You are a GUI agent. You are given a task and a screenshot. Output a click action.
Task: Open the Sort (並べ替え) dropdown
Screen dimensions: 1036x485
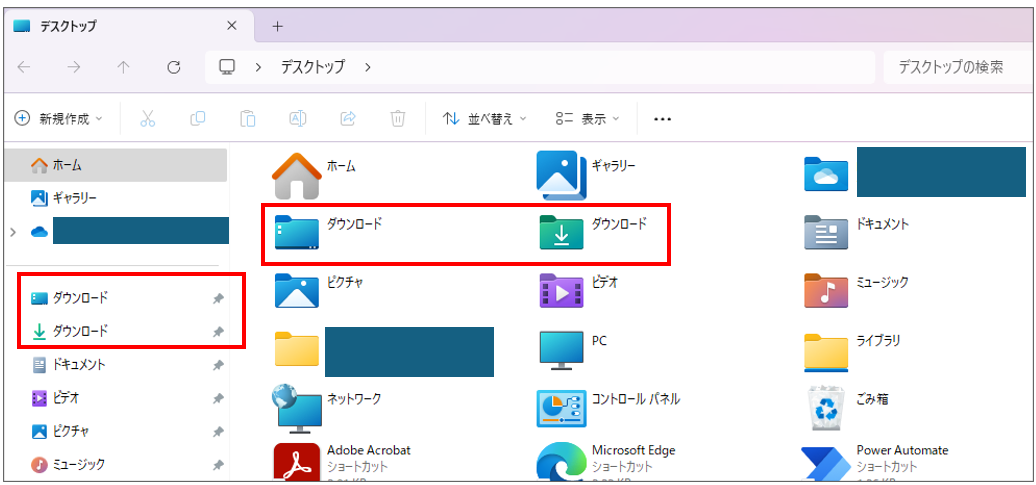(484, 119)
